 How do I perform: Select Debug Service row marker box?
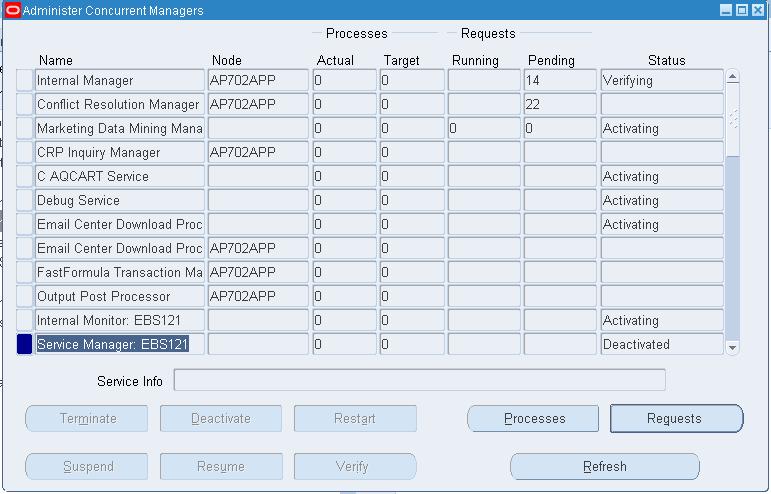[x=25, y=201]
